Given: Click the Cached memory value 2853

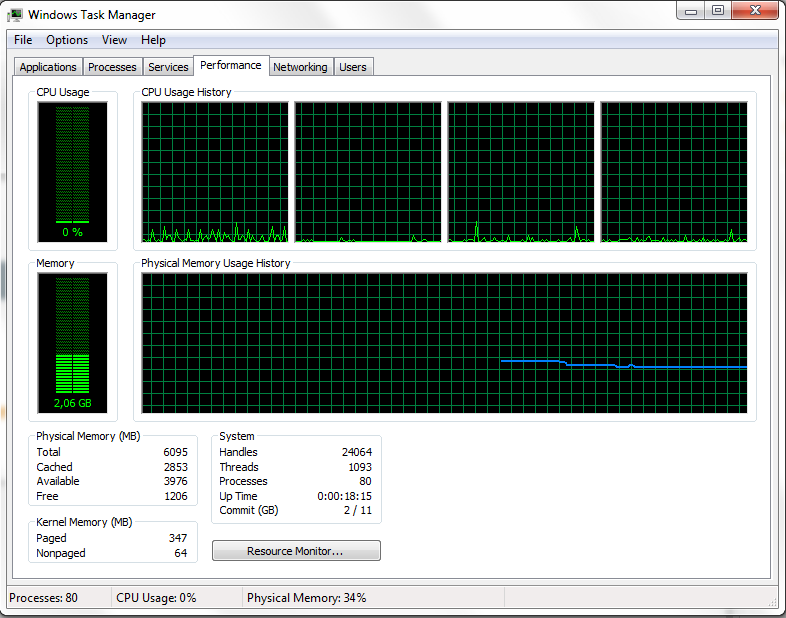Looking at the screenshot, I should [x=175, y=467].
